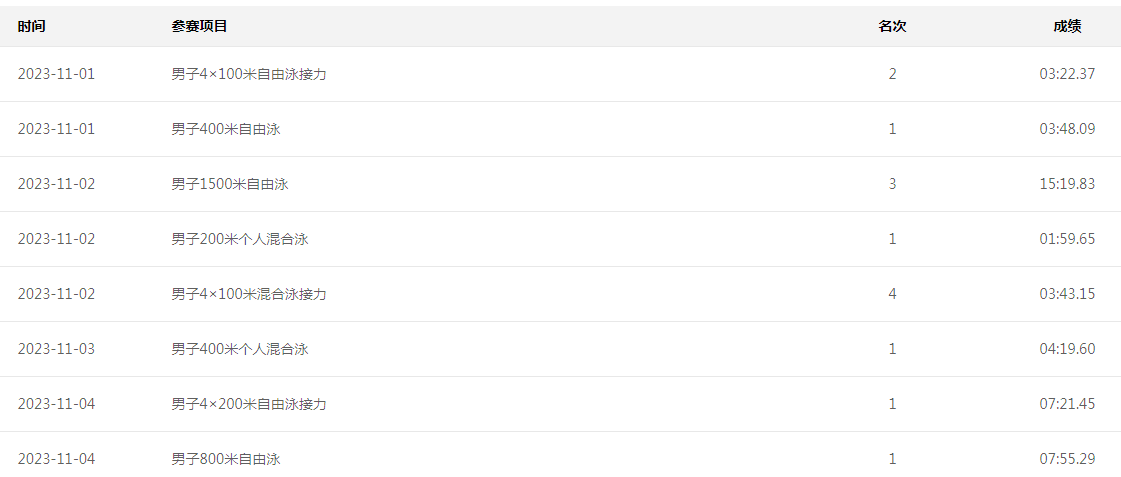
Task: Click the result time 07:21.45
Action: tap(1067, 404)
